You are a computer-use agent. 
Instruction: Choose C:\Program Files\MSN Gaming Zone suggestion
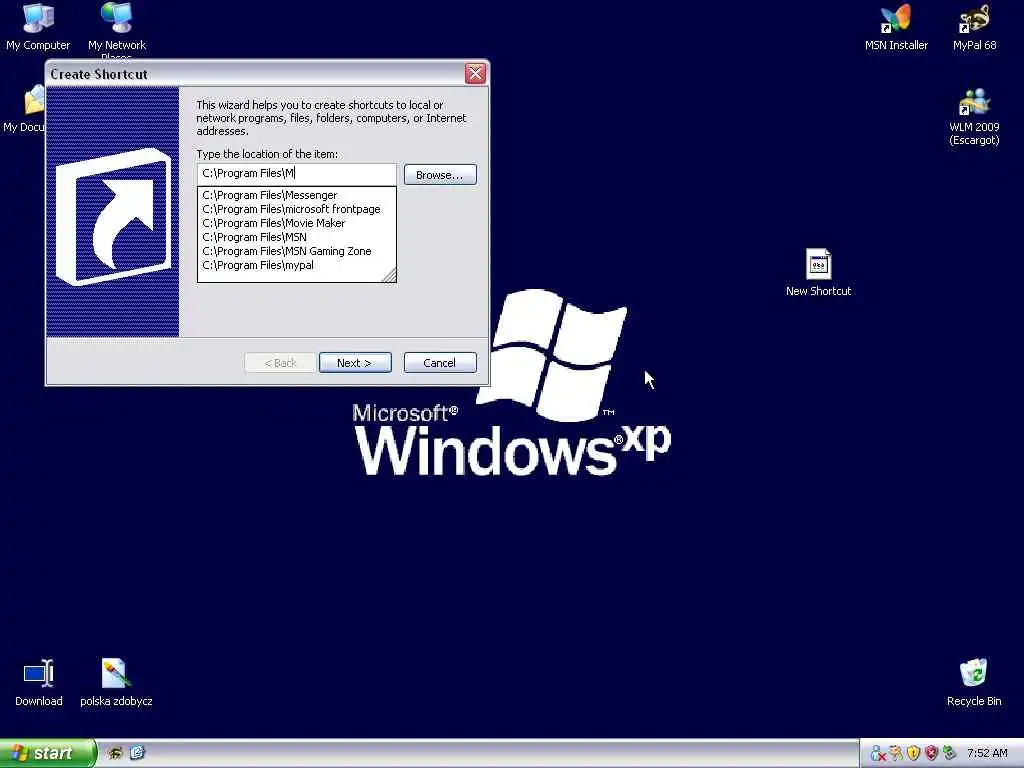coord(296,251)
